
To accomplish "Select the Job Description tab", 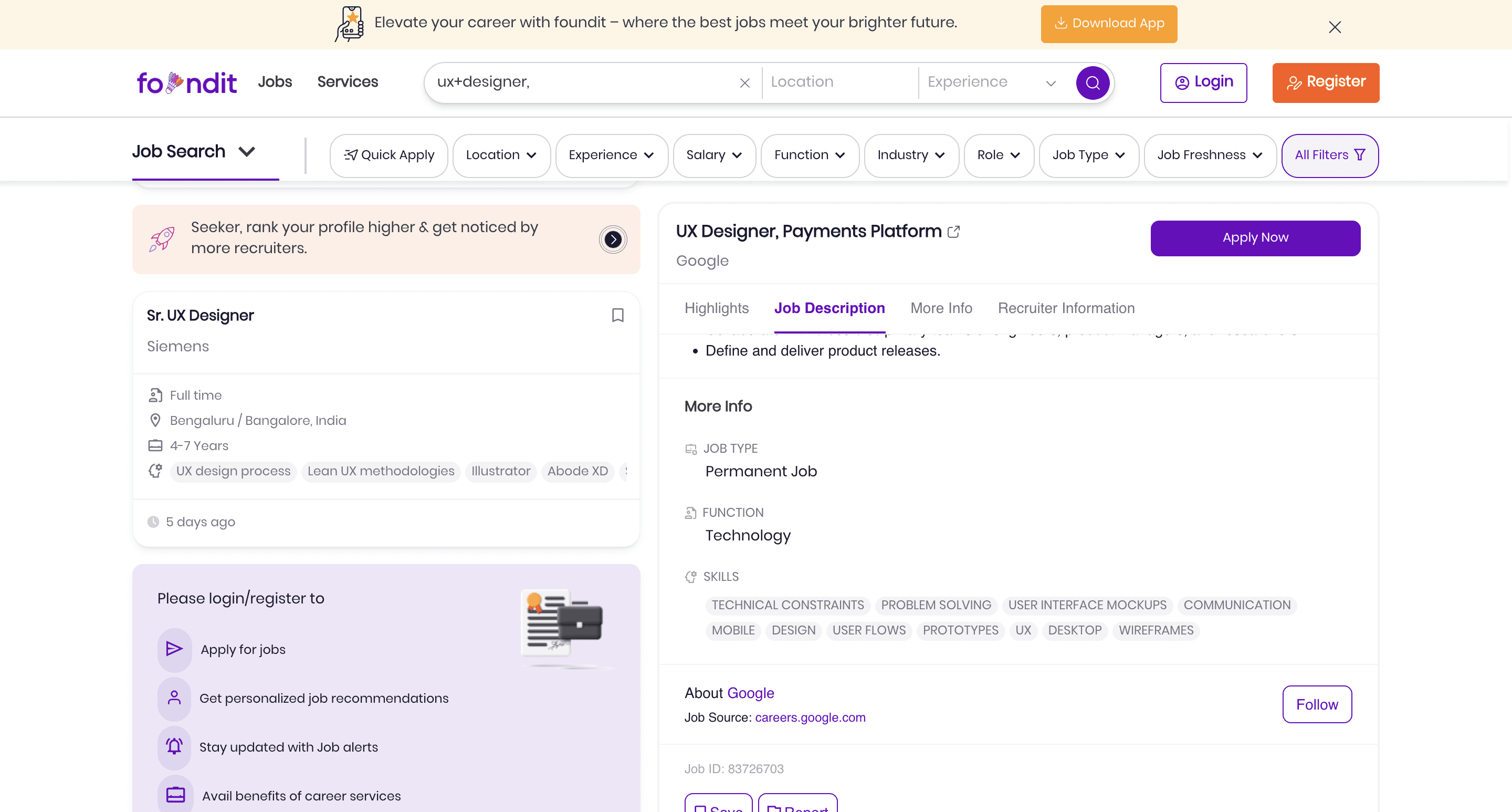I will (829, 308).
